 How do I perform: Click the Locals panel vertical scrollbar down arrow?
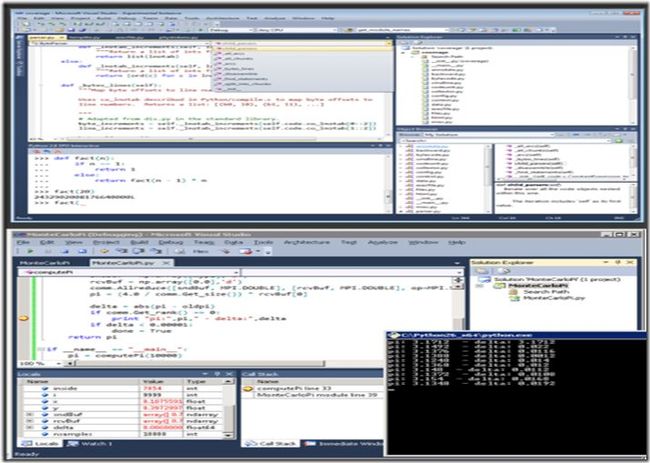coord(228,435)
